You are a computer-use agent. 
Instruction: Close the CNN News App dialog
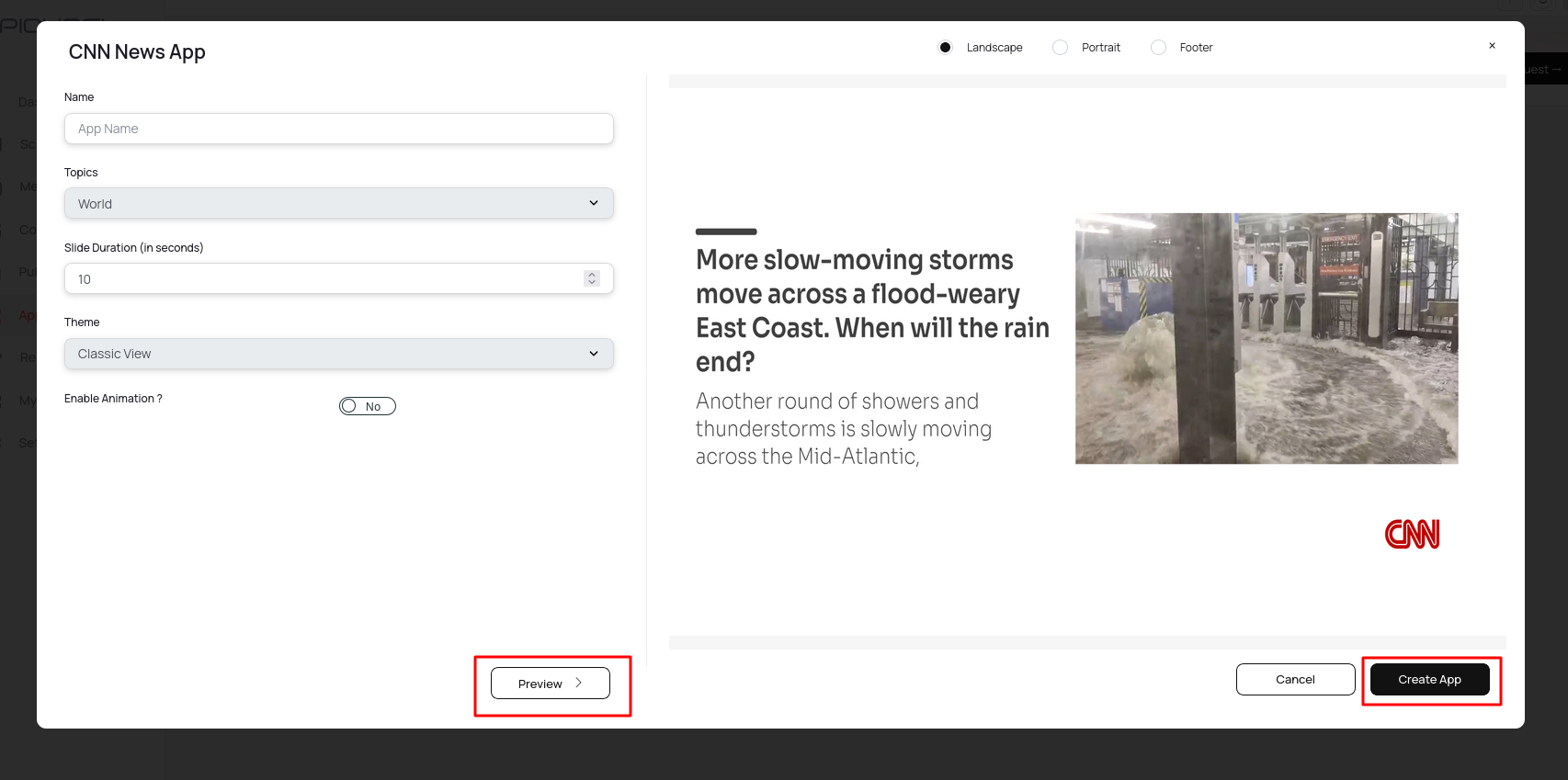(x=1492, y=46)
